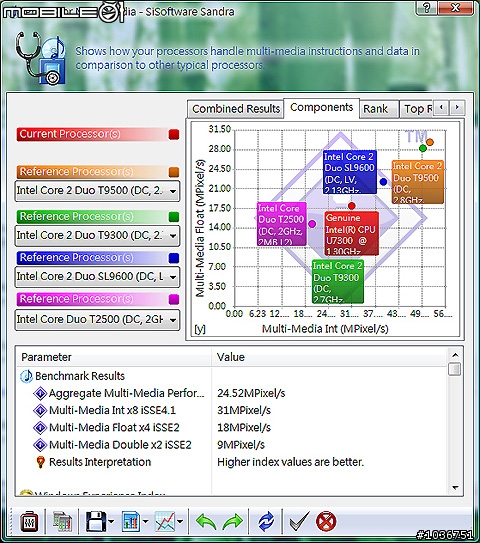This screenshot has width=480, height=543.
Task: Select the Components tab
Action: coord(321,108)
